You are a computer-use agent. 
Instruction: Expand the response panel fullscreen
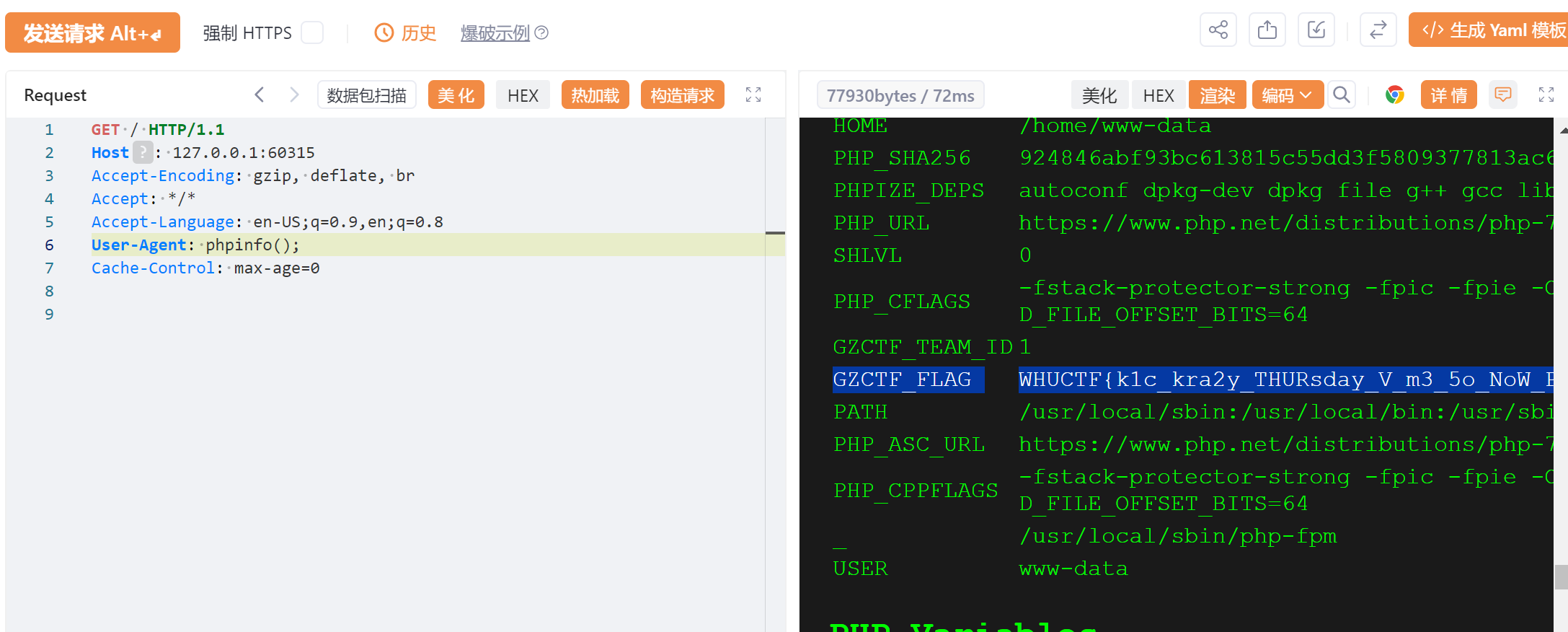click(x=1546, y=95)
